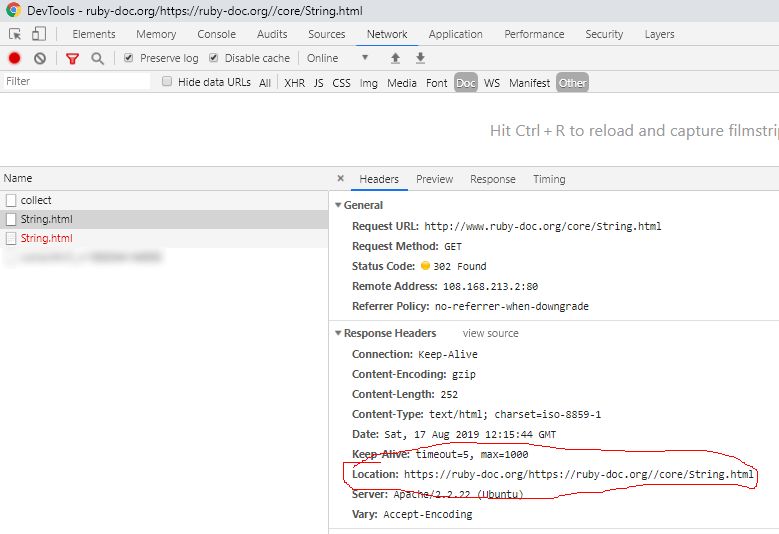This screenshot has width=779, height=534.
Task: Filter requests by Manifest
Action: [529, 83]
